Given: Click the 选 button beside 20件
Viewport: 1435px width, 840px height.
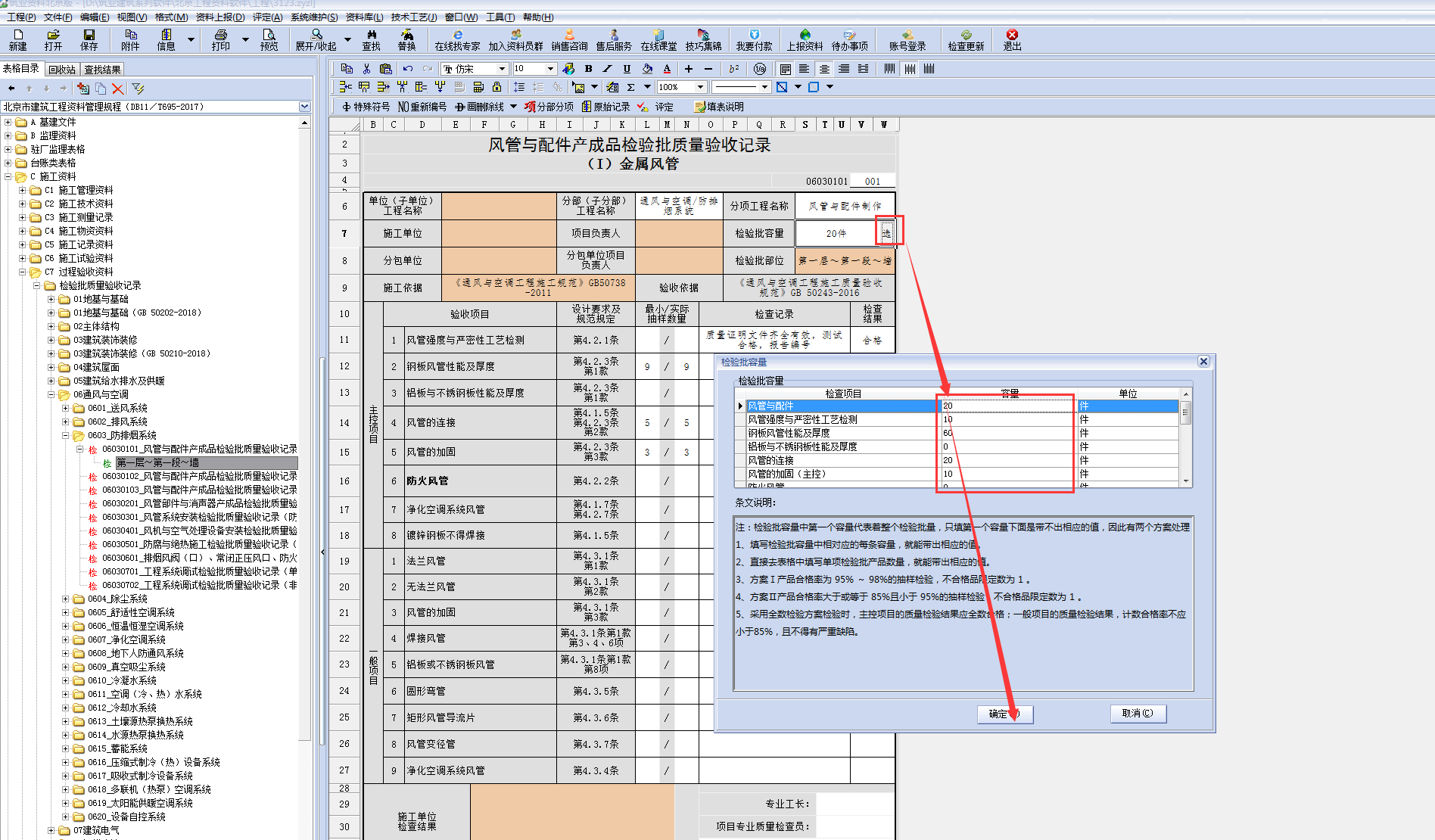Looking at the screenshot, I should [886, 233].
